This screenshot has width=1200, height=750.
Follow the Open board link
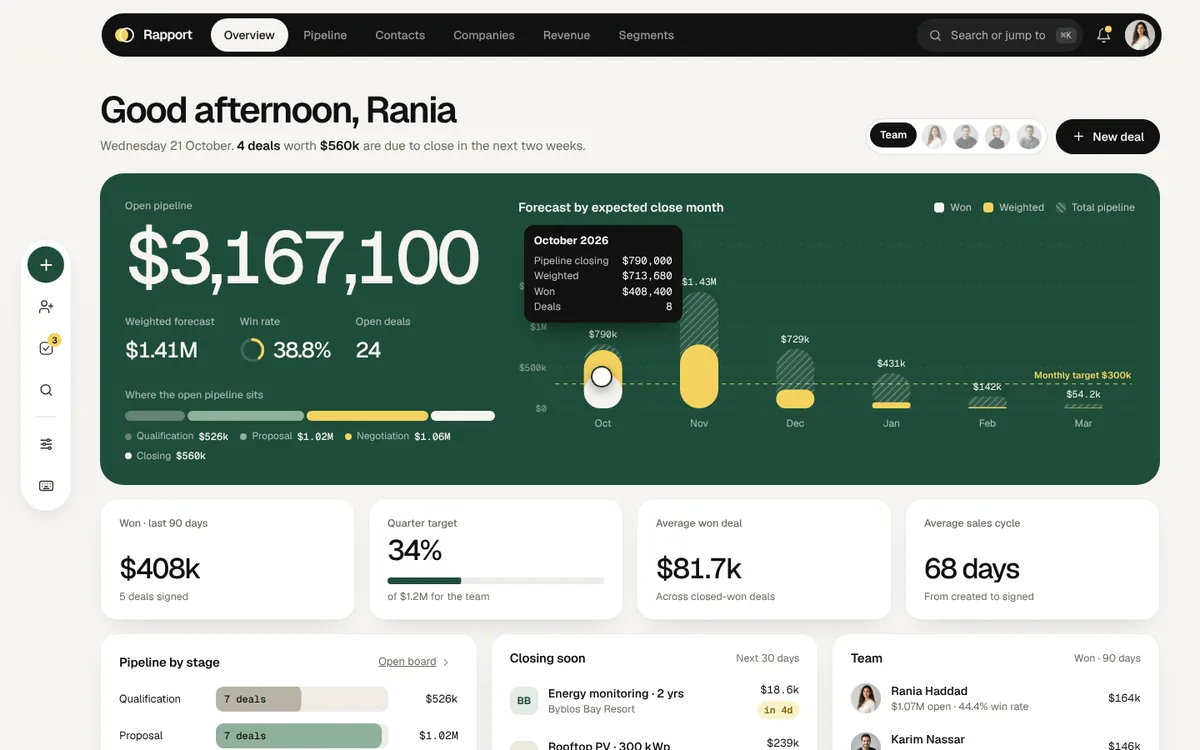pyautogui.click(x=407, y=662)
